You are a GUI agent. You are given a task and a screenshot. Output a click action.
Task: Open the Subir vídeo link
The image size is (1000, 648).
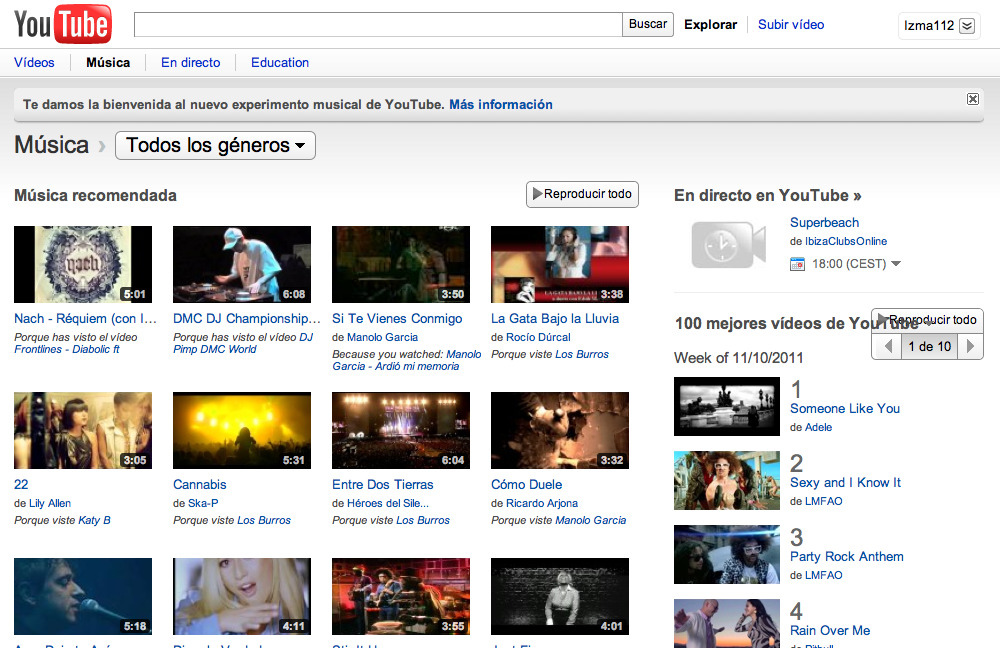(791, 24)
